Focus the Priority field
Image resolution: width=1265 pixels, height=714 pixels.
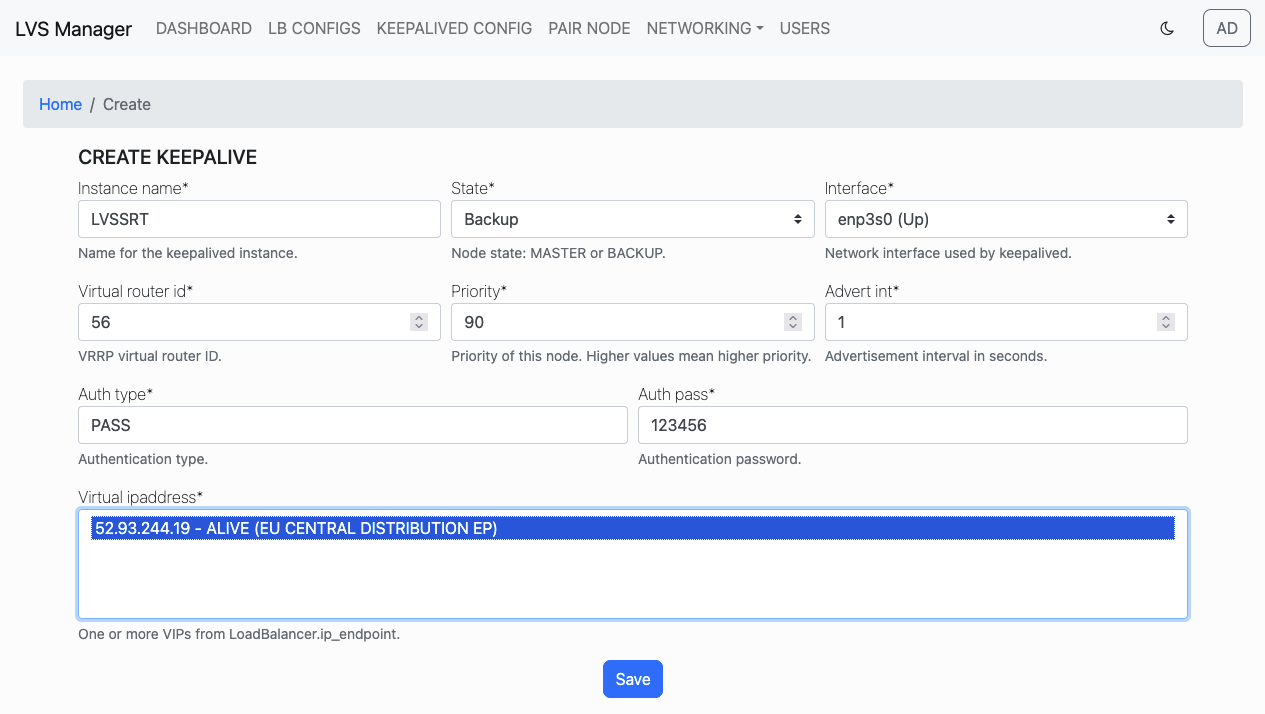coord(633,322)
